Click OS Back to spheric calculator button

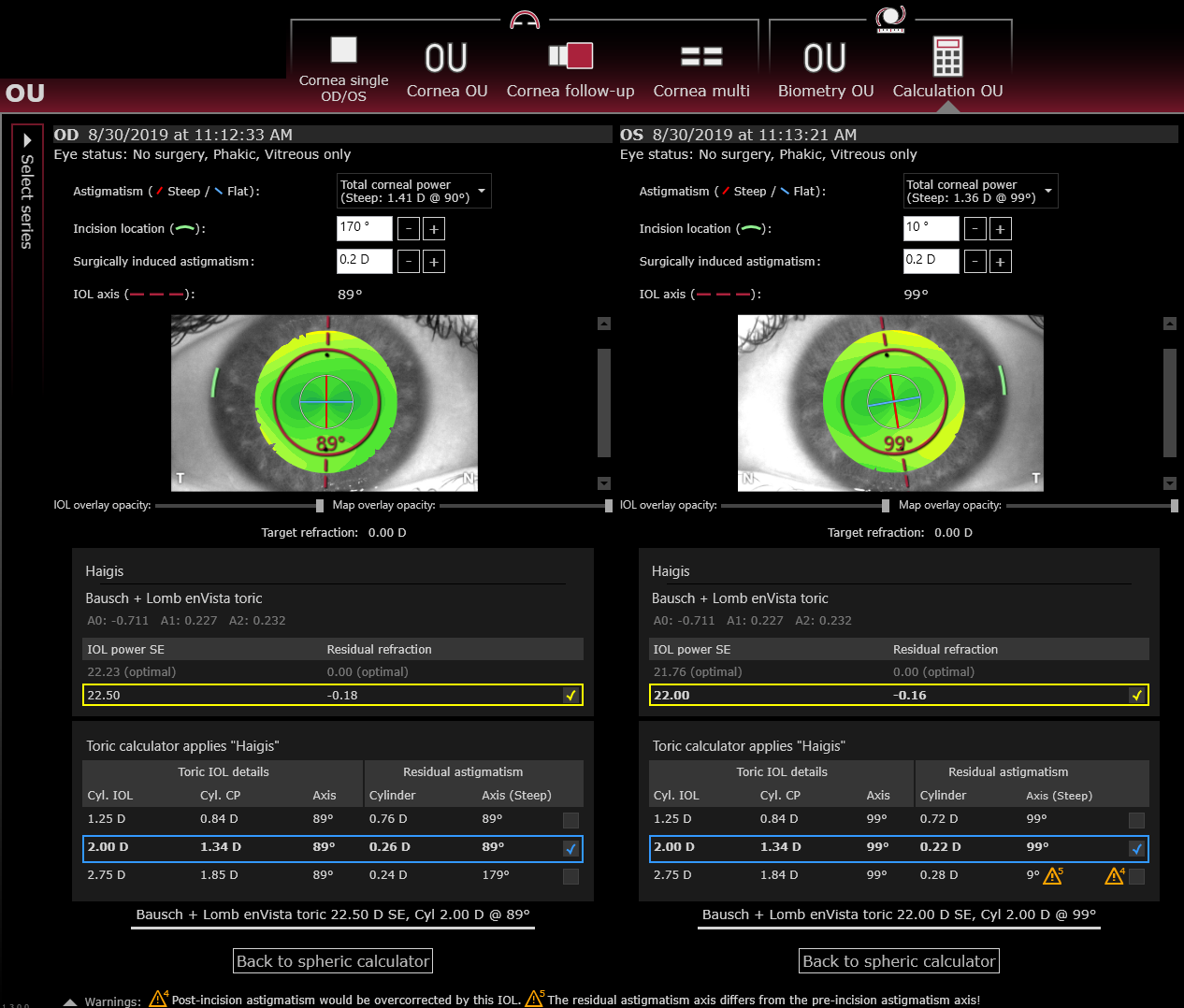coord(899,961)
